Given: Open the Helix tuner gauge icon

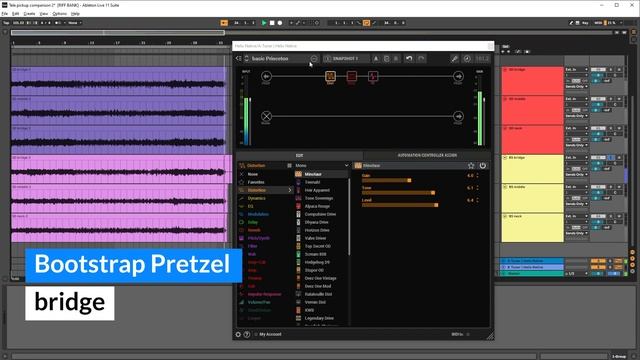Looking at the screenshot, I should click(467, 59).
